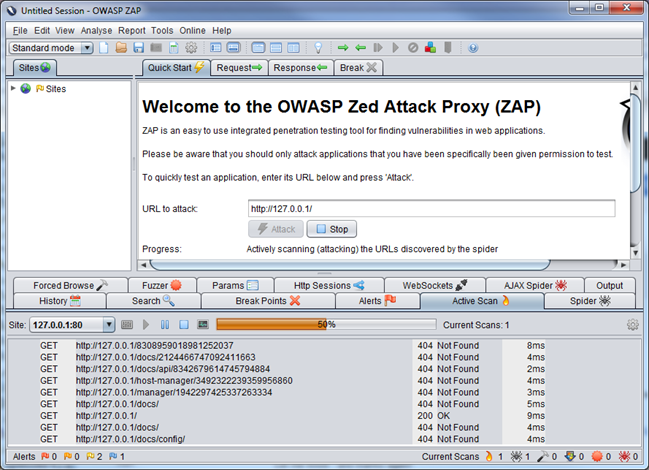The width and height of the screenshot is (649, 470).
Task: Click the URL to attack input field
Action: 431,209
